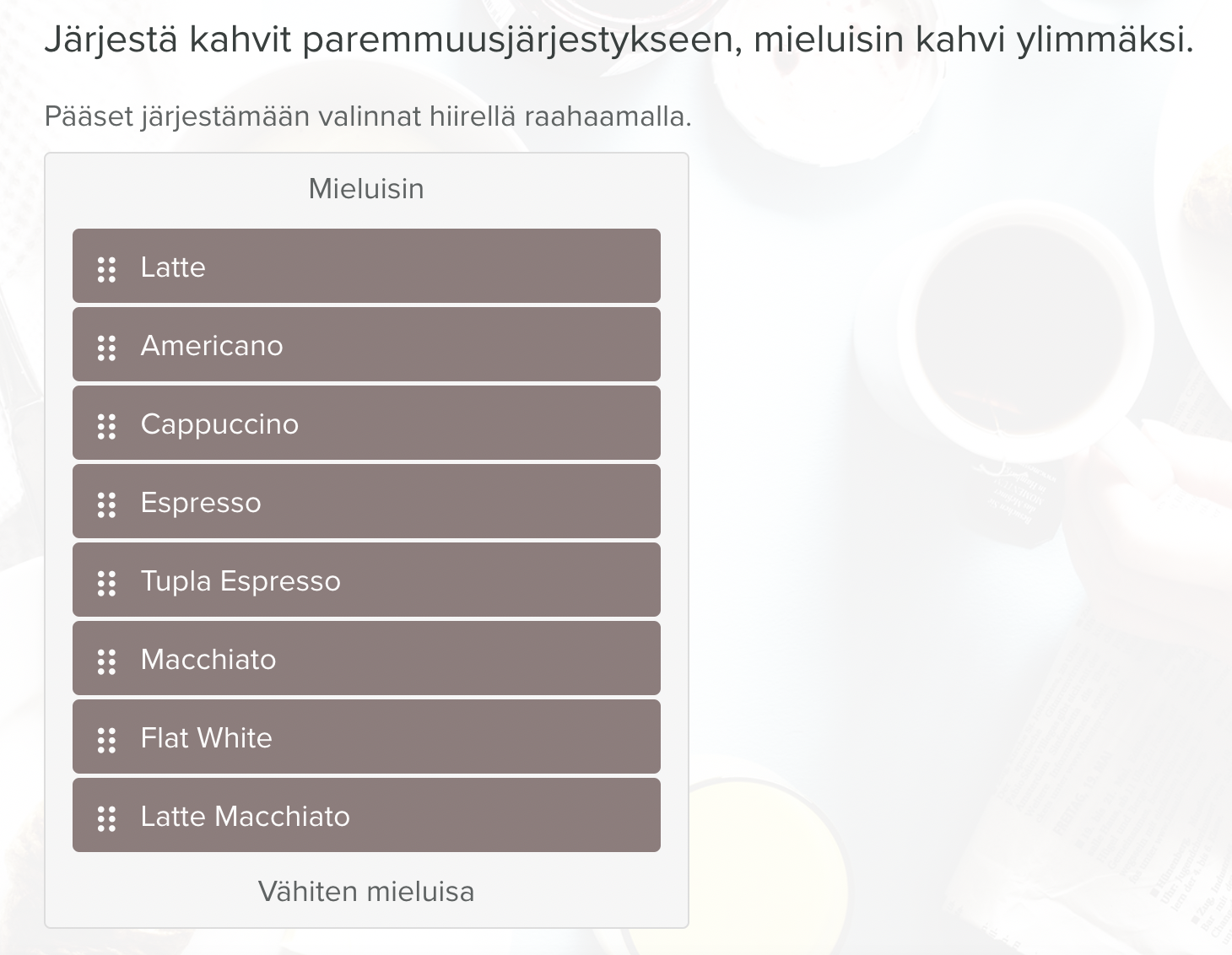Click the drag handle icon on Latte
Viewport: 1232px width, 955px height.
106,269
